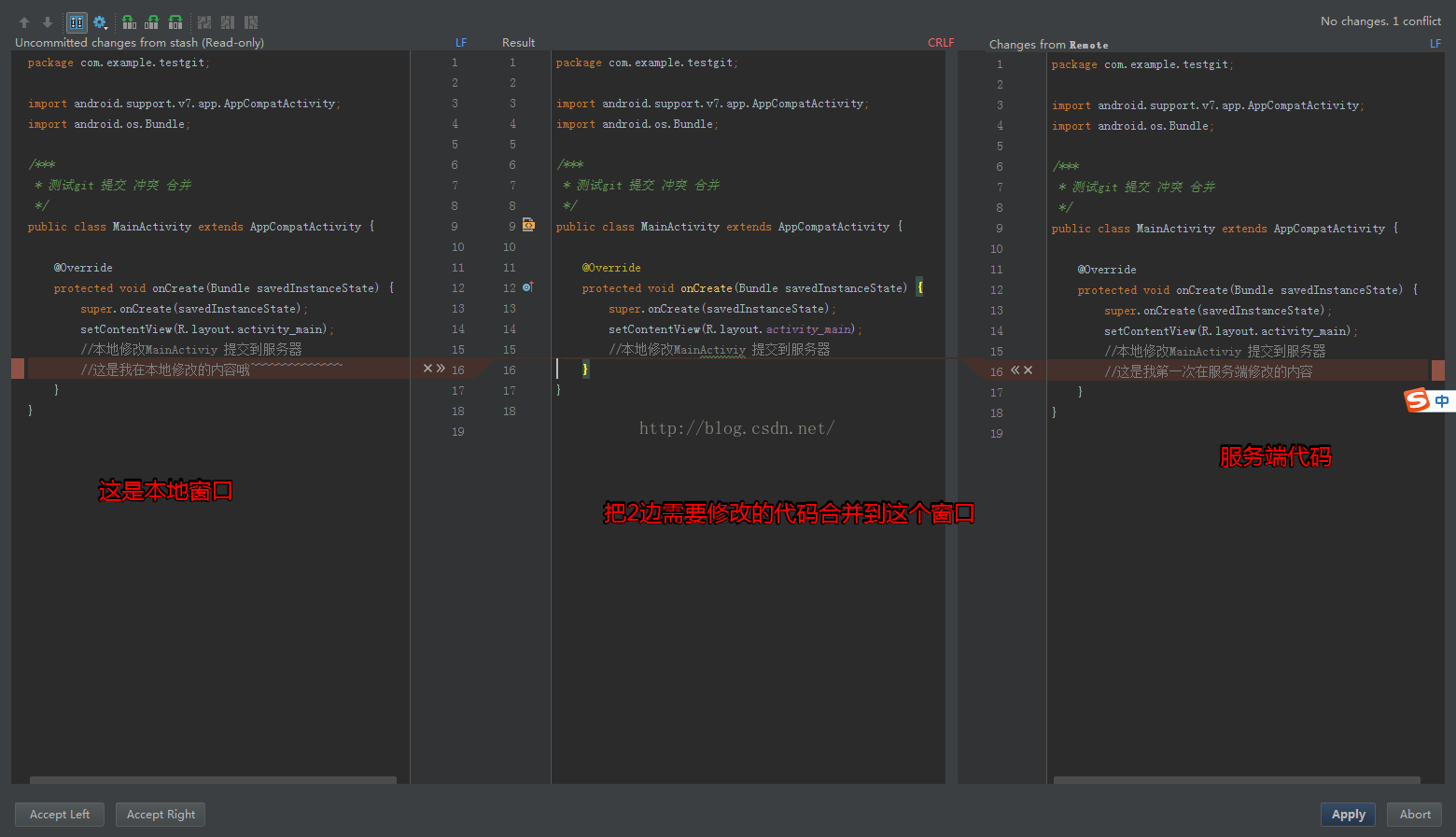Click the conflicting server comment on right line 16
Image resolution: width=1456 pixels, height=837 pixels.
pyautogui.click(x=1208, y=372)
